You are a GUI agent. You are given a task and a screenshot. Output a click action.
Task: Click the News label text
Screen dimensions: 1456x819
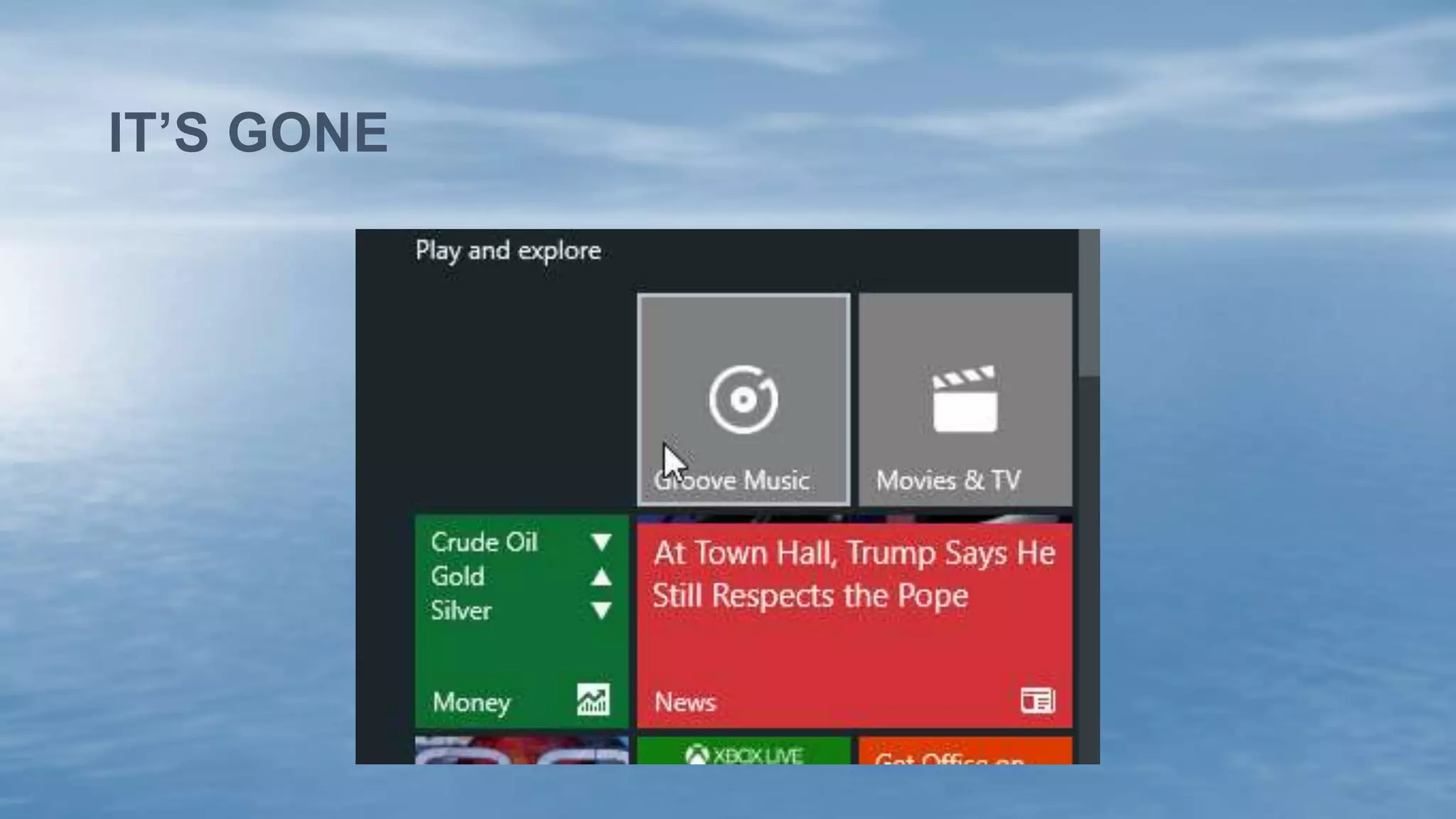point(684,702)
